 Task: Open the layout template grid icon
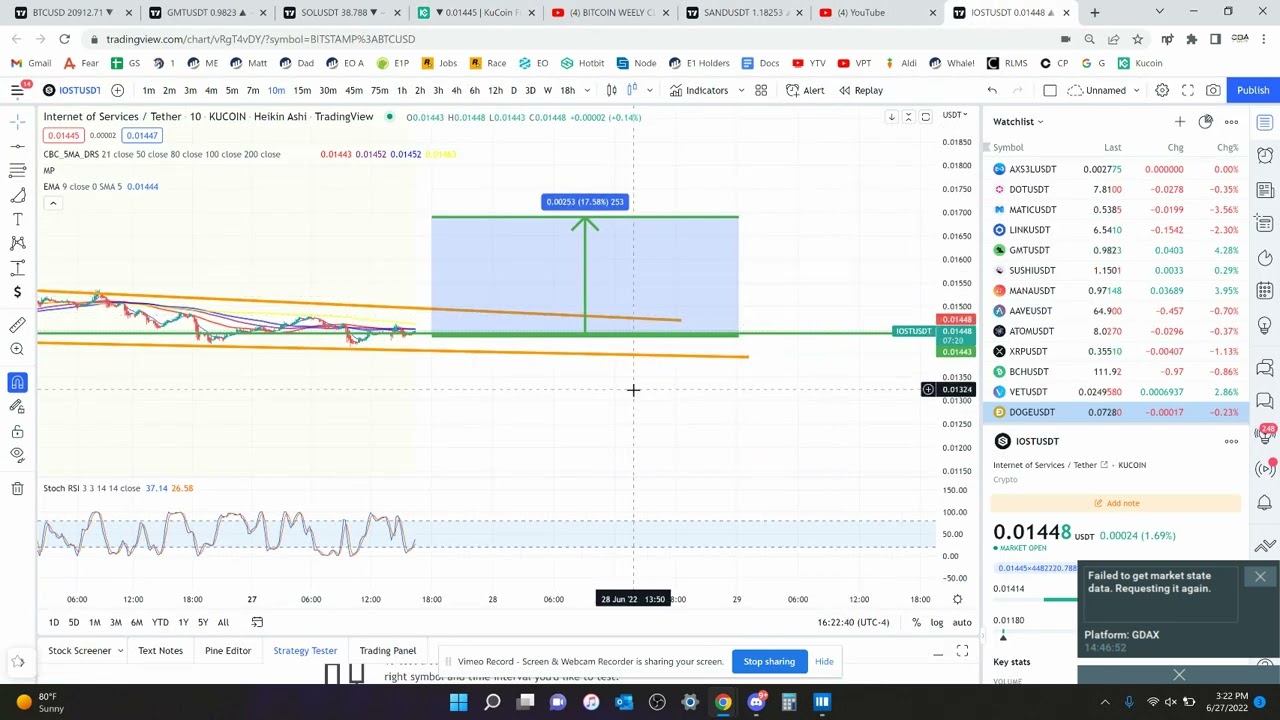(x=761, y=90)
